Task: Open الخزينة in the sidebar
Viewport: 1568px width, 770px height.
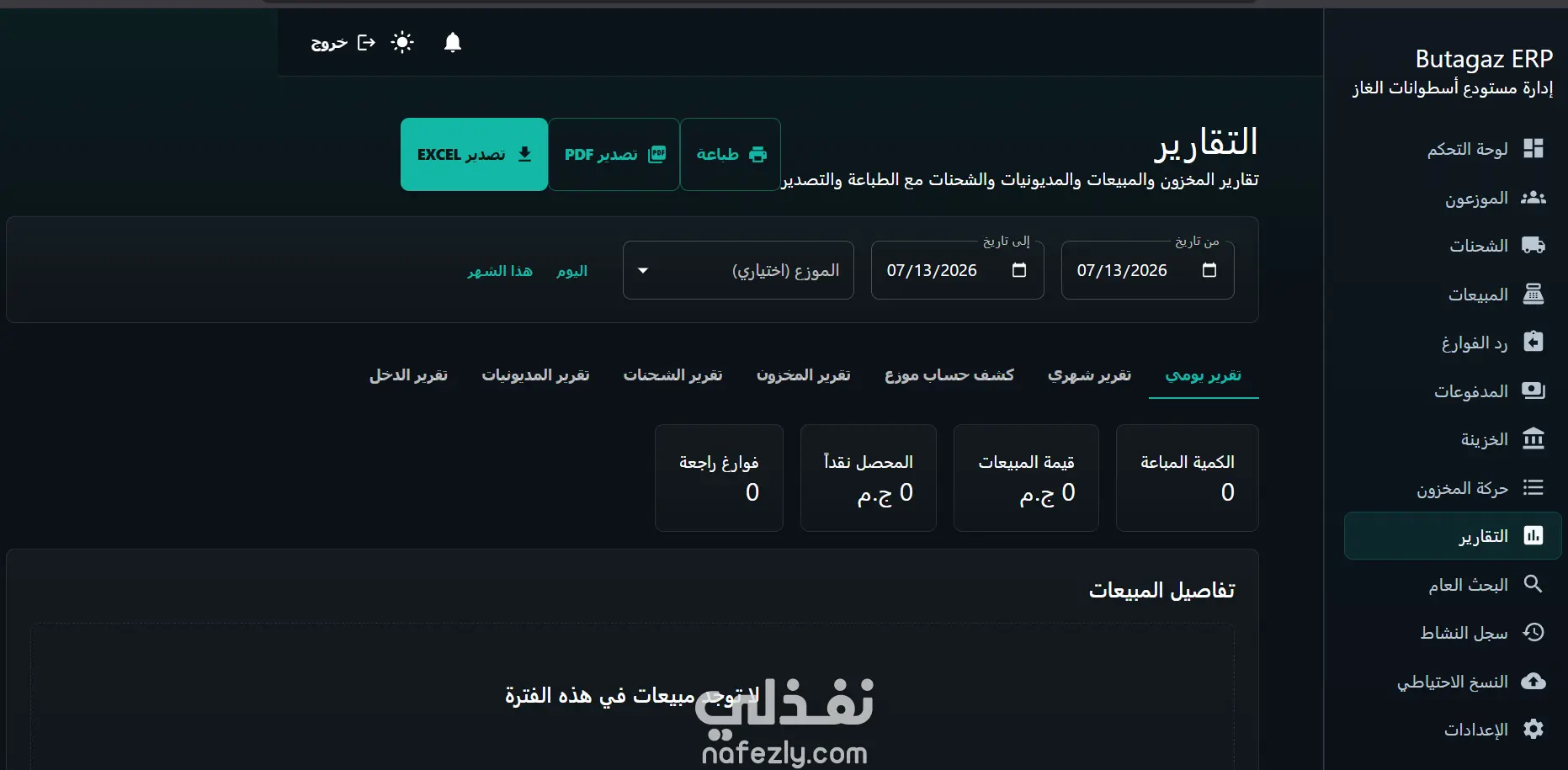Action: (x=1453, y=439)
